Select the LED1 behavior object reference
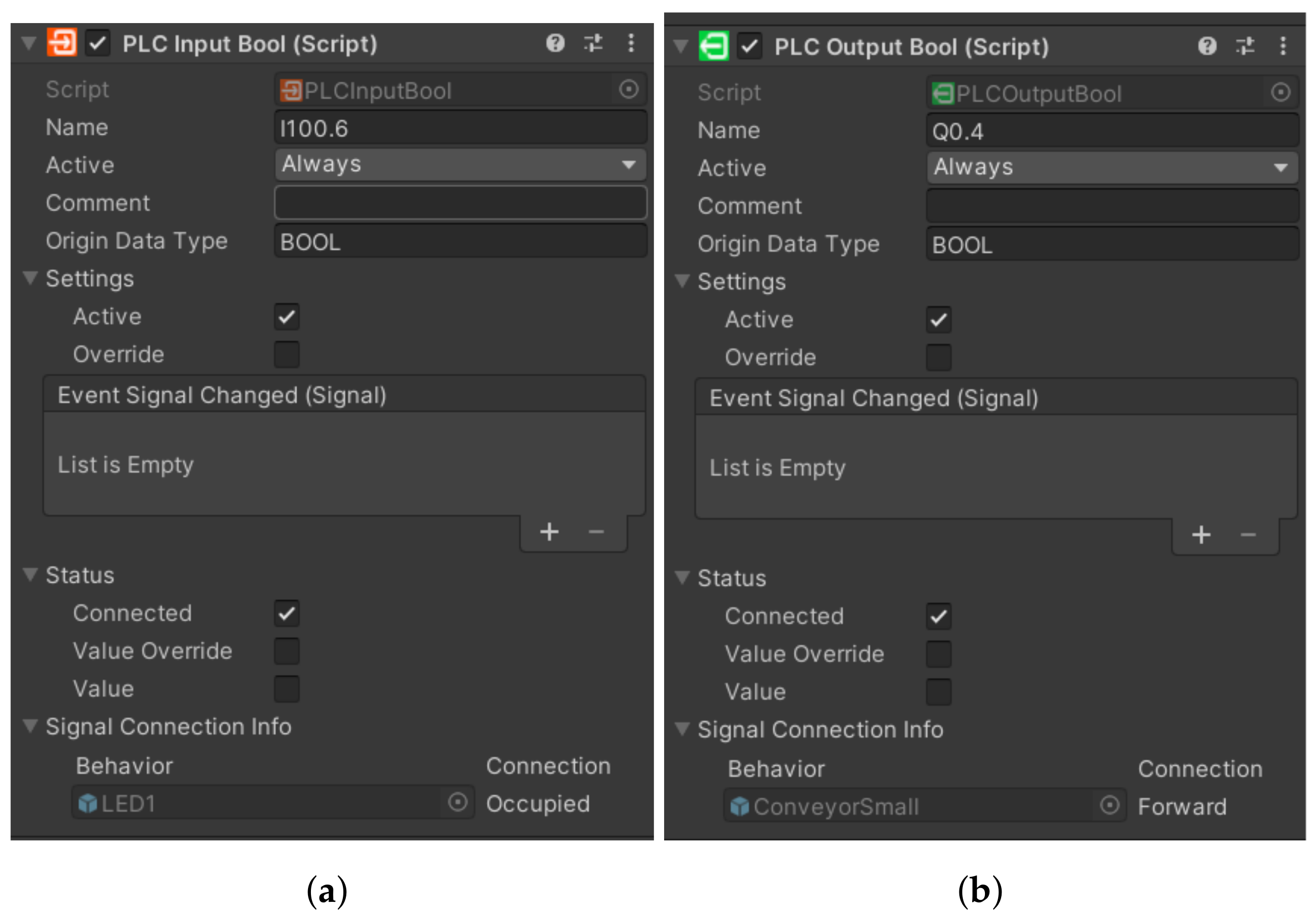This screenshot has height=921, width=1316. pos(258,803)
